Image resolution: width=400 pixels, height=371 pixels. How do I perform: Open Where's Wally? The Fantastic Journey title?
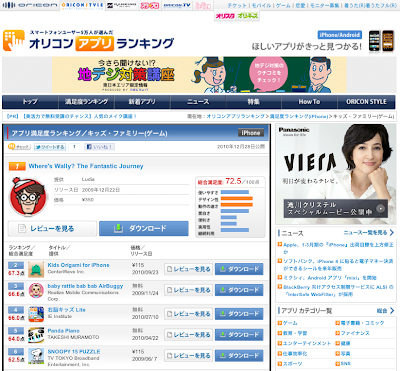tap(86, 166)
